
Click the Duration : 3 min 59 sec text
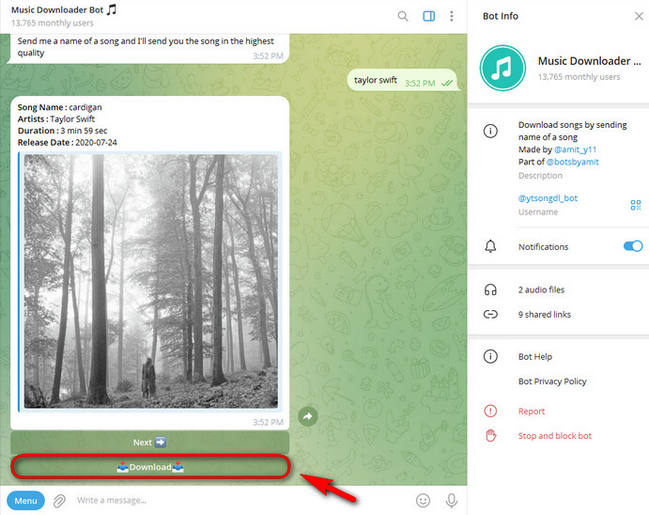click(x=62, y=131)
